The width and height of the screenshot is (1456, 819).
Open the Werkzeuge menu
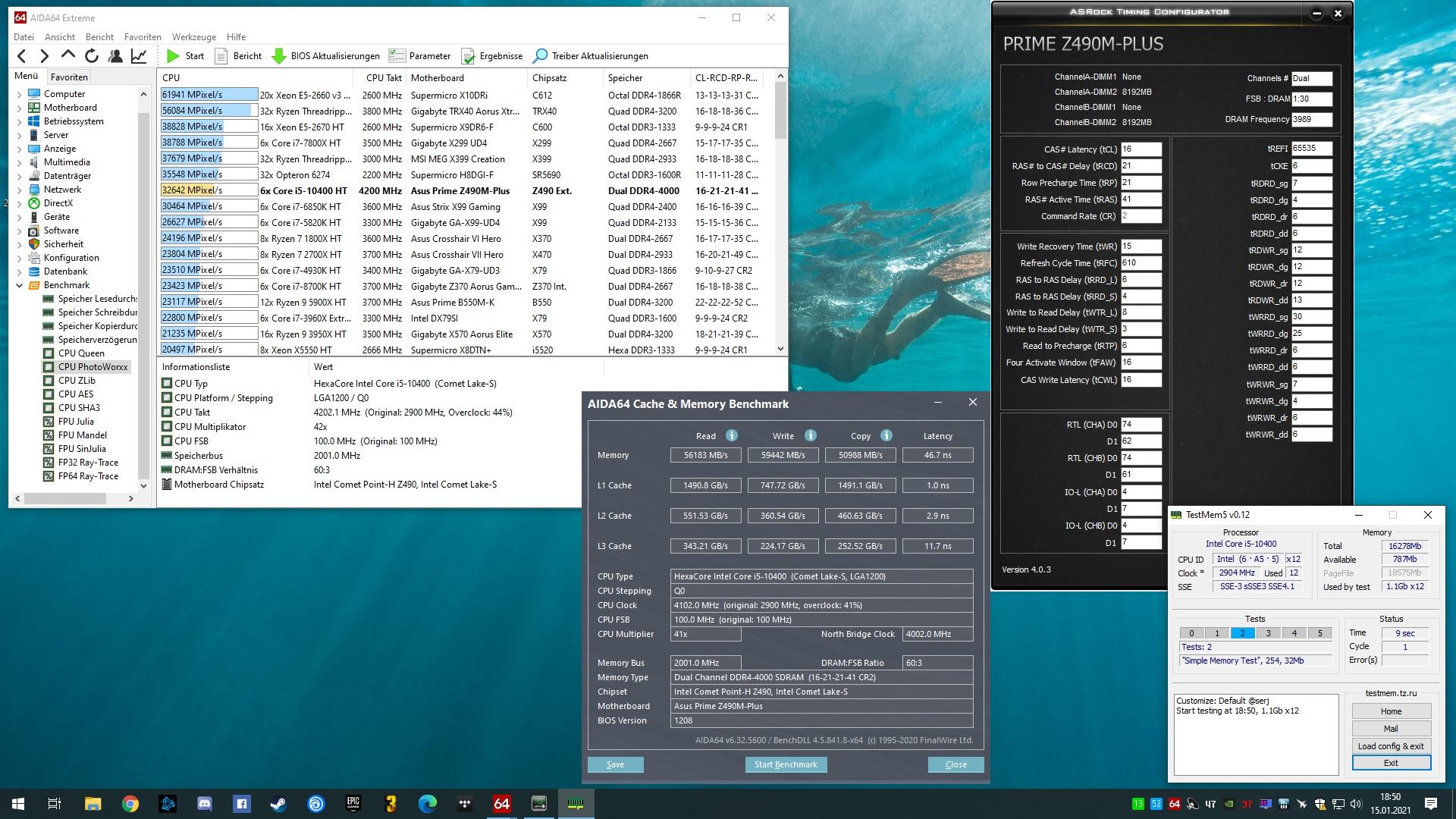(x=193, y=36)
